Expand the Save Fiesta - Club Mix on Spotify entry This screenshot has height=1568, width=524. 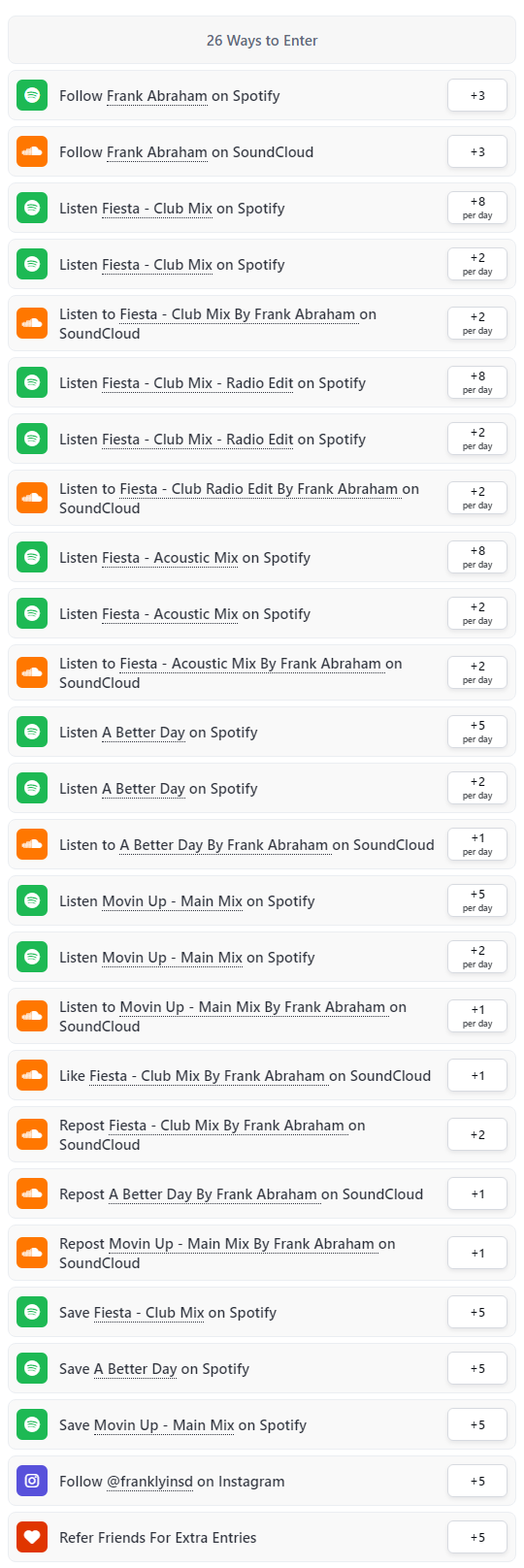pyautogui.click(x=262, y=1312)
